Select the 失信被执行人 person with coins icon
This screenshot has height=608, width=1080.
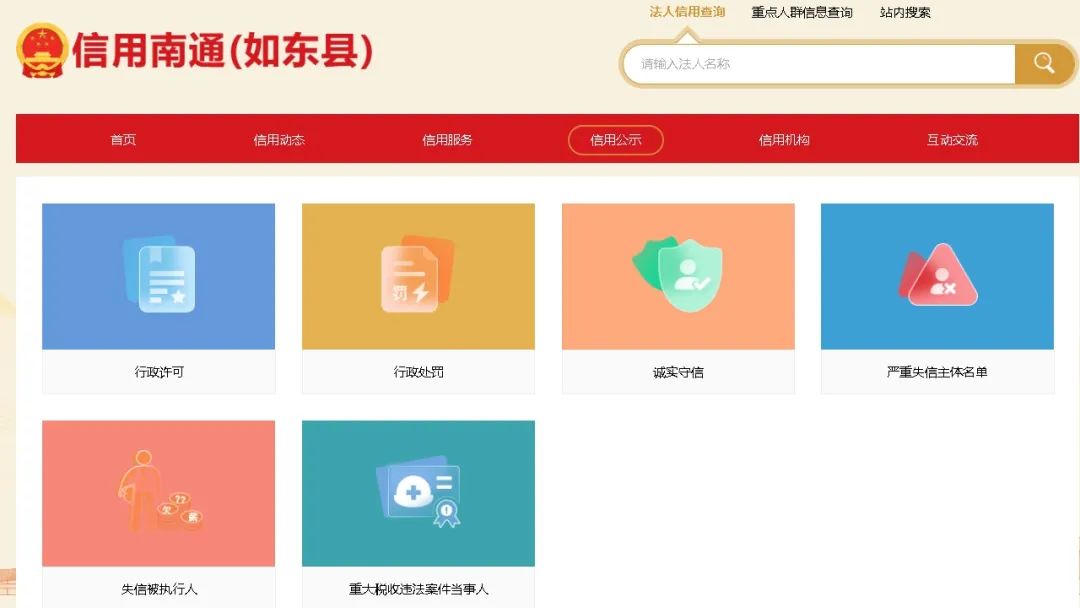(158, 493)
